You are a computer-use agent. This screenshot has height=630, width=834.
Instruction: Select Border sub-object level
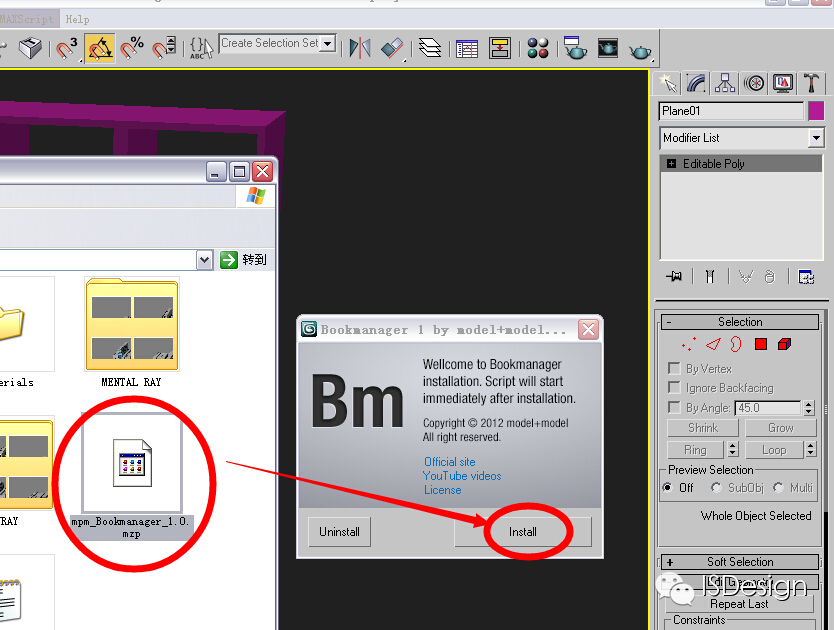pyautogui.click(x=736, y=344)
